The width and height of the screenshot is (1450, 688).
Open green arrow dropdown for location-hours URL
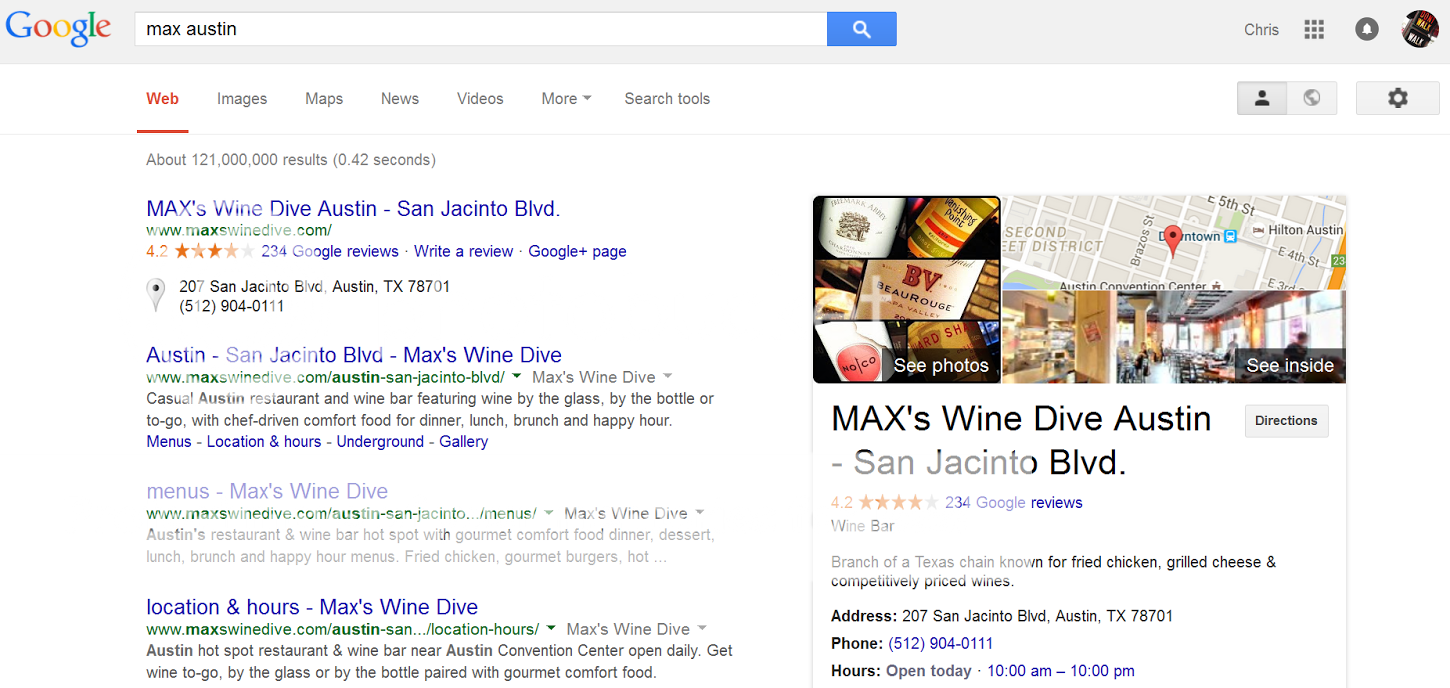550,629
